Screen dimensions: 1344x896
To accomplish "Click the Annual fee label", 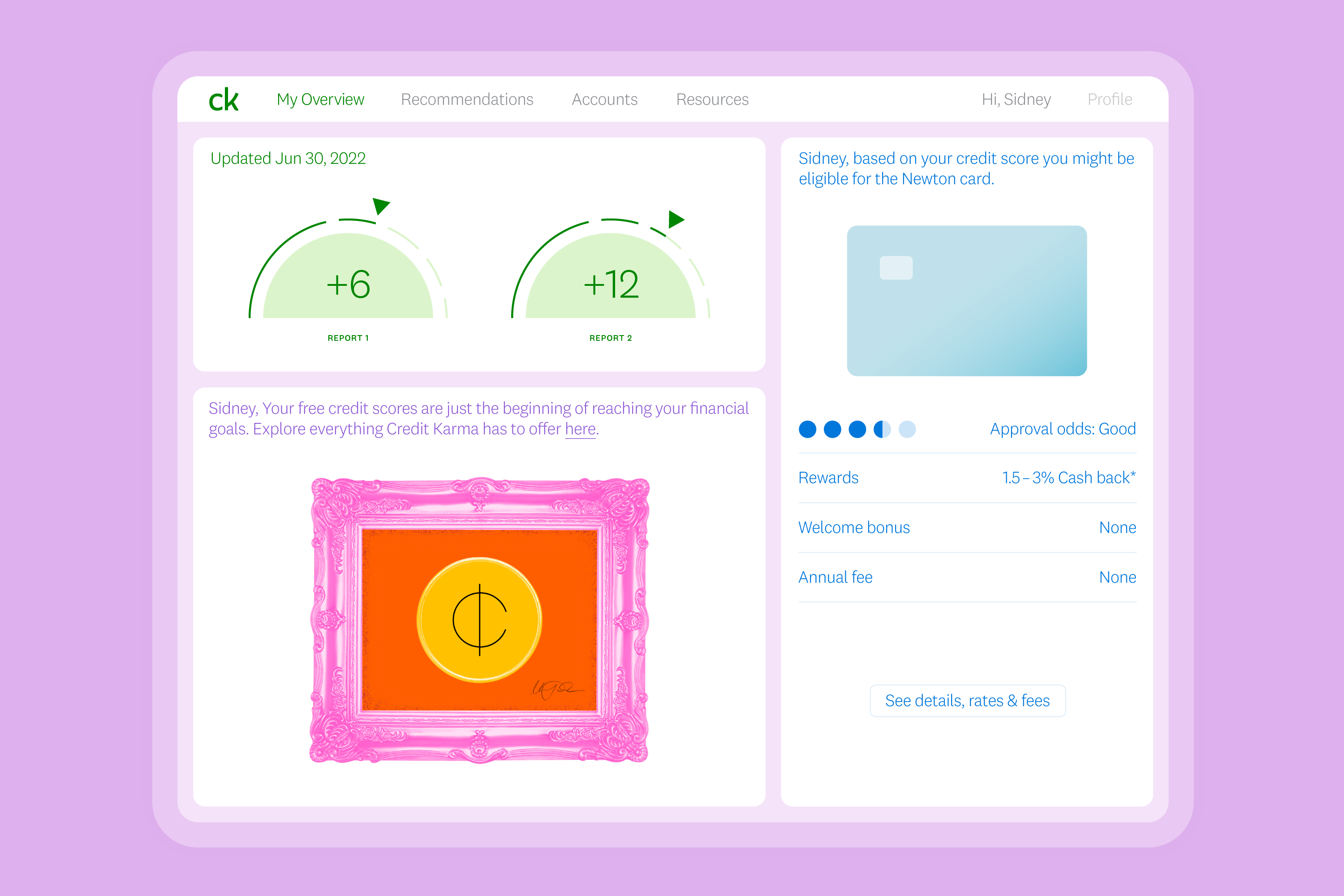I will 836,577.
